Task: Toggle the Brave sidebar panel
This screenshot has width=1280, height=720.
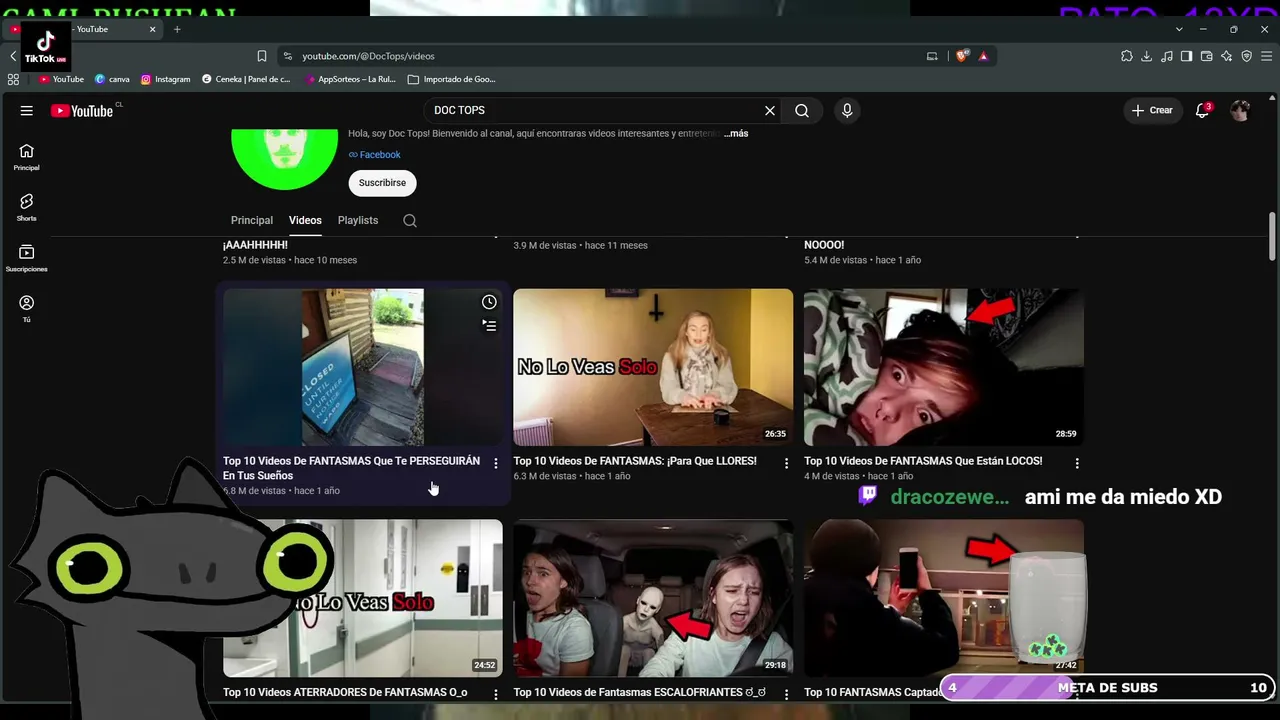Action: pos(1187,56)
